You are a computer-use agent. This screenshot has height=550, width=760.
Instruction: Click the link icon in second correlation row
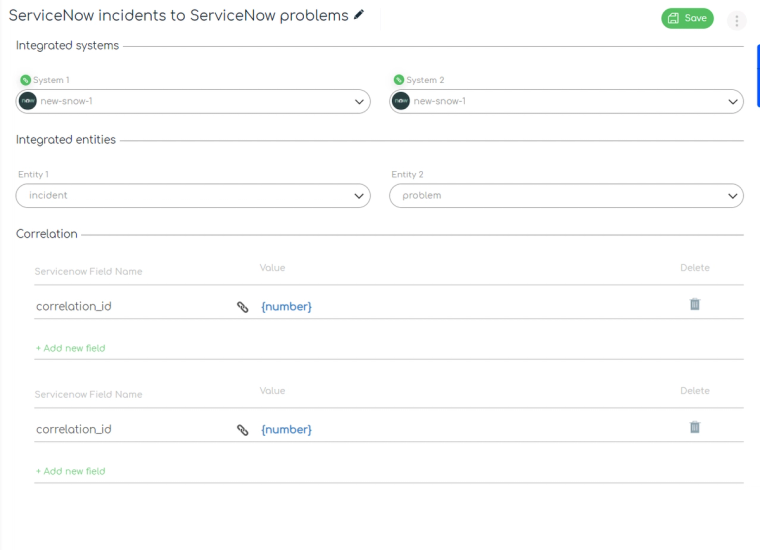tap(242, 430)
